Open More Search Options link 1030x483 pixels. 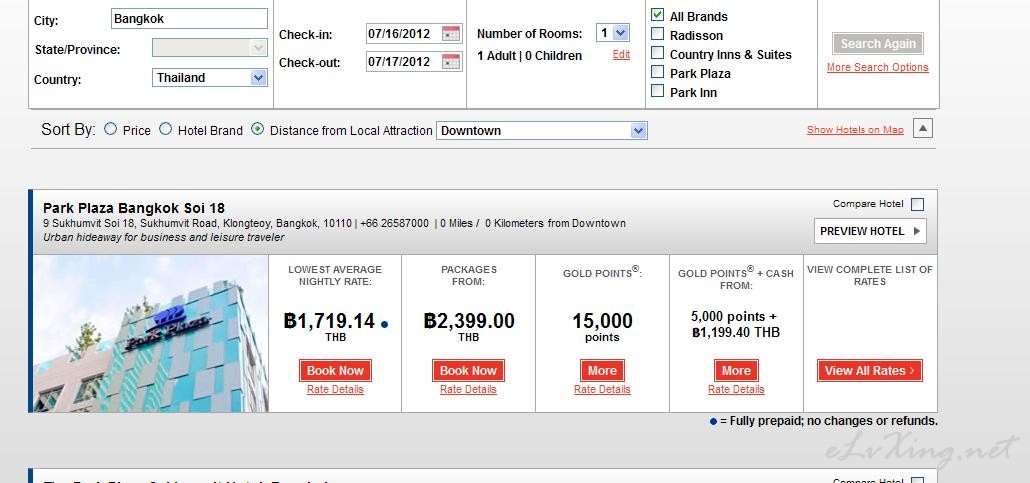pos(878,67)
